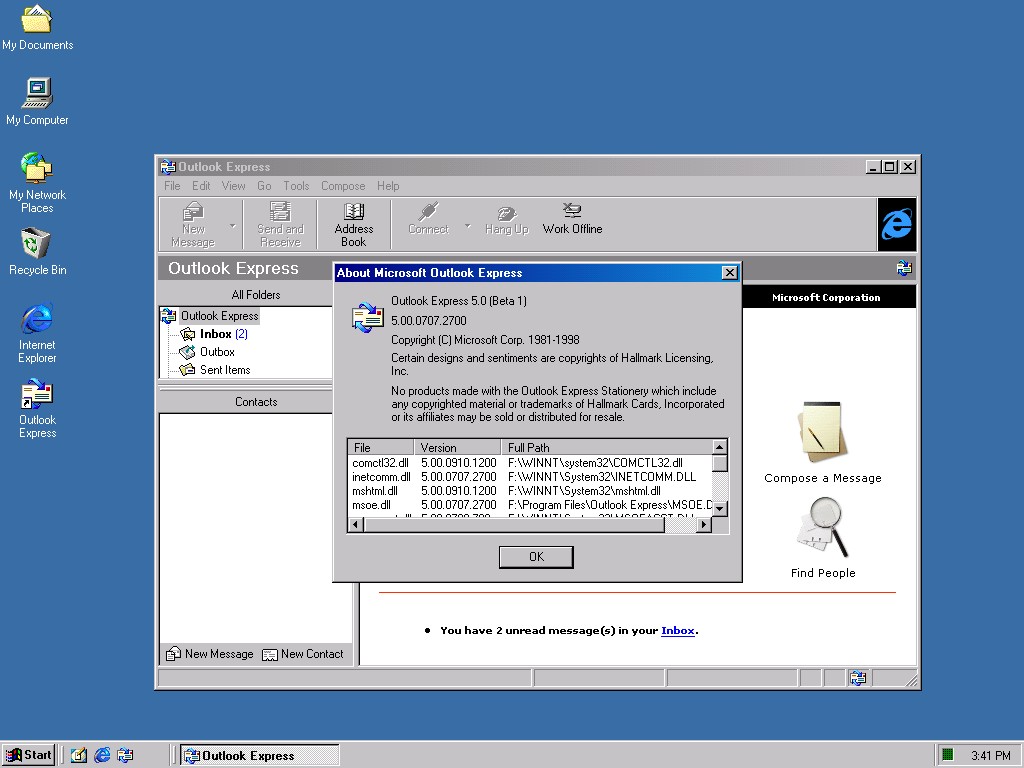
Task: Click the Outlook Express icon in the banner bar
Action: click(904, 268)
